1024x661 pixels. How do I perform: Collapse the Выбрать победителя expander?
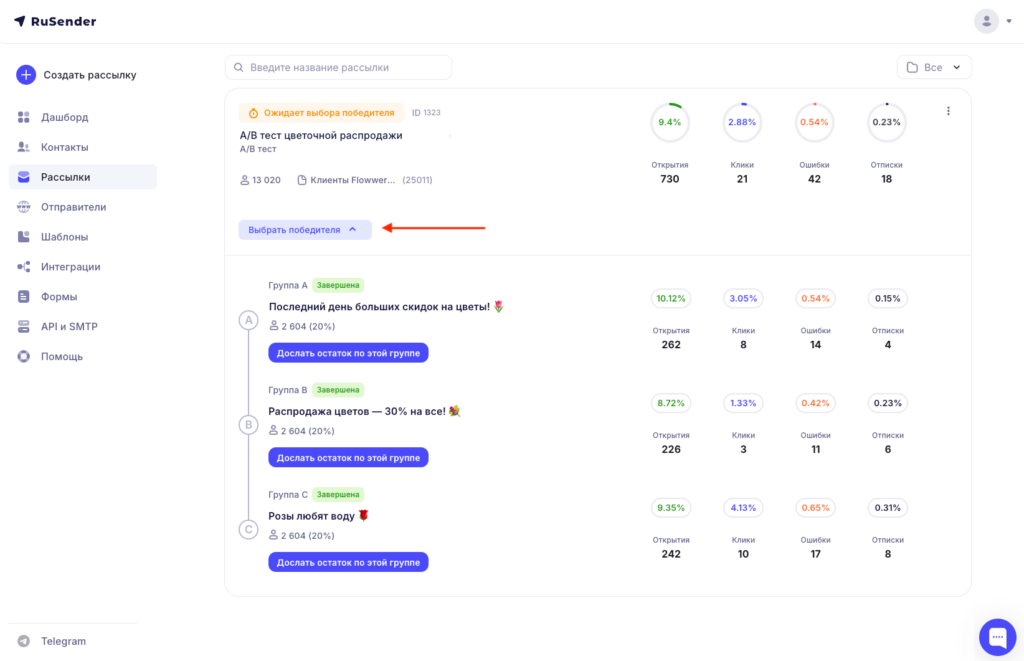(305, 229)
